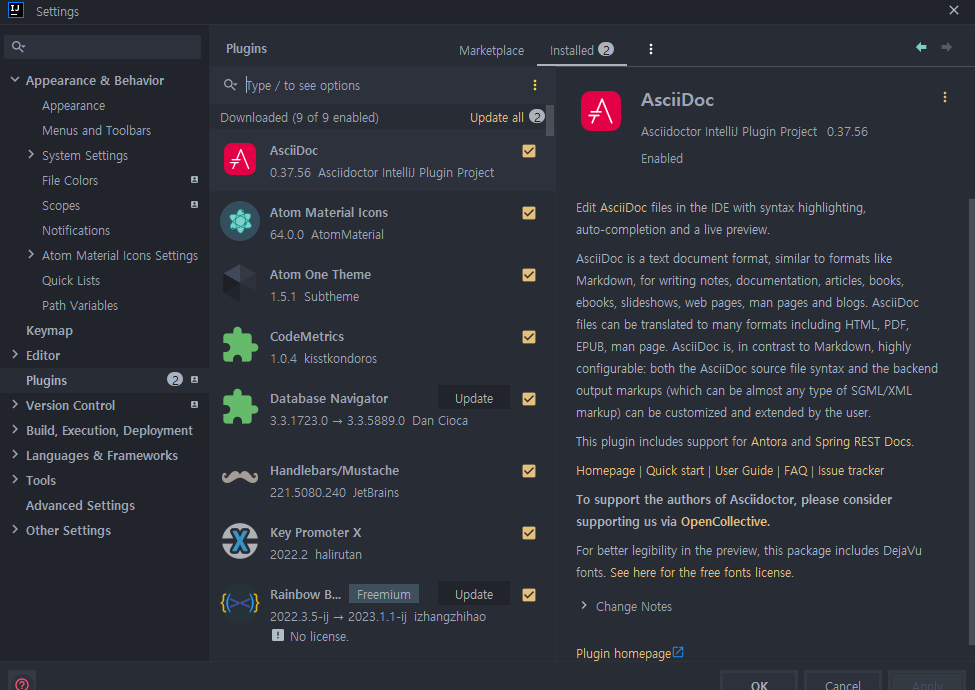Viewport: 975px width, 690px height.
Task: Open the OpenCollective link
Action: click(x=724, y=522)
